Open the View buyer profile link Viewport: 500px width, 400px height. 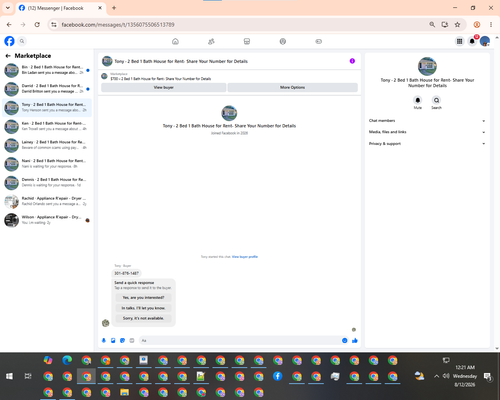click(245, 257)
